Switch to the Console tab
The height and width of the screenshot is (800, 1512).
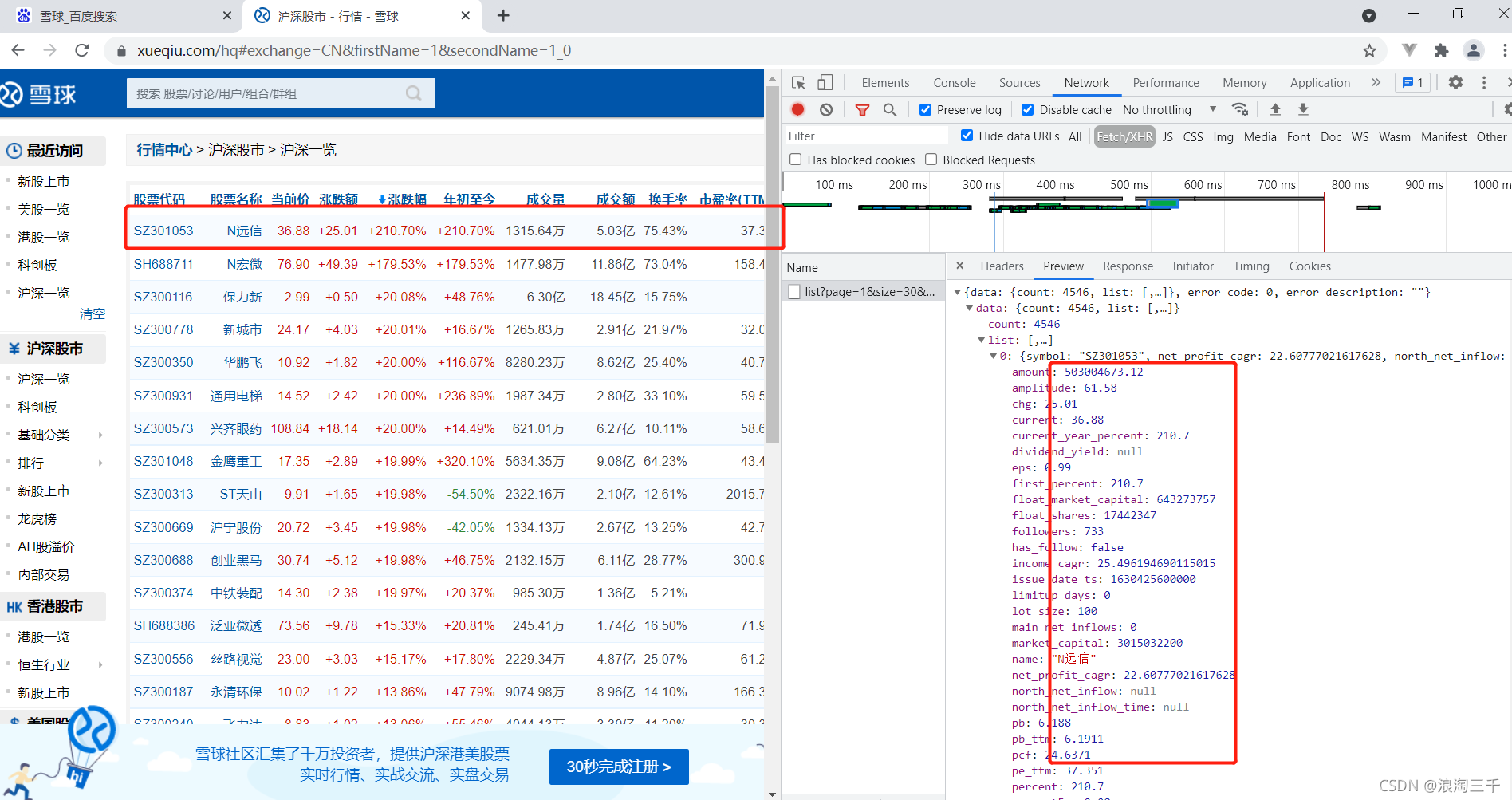pos(955,83)
